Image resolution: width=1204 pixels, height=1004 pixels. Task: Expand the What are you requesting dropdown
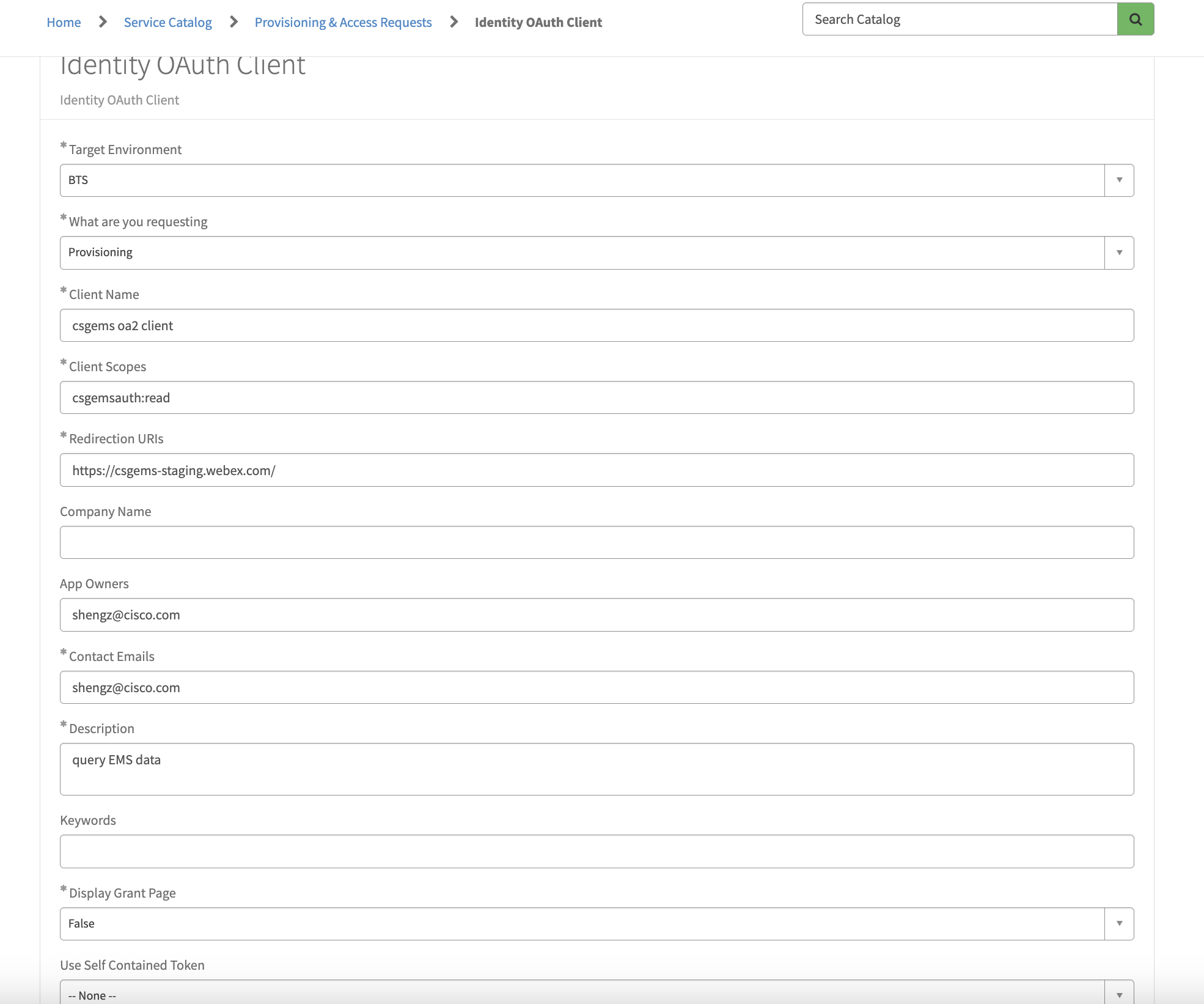(x=1119, y=253)
